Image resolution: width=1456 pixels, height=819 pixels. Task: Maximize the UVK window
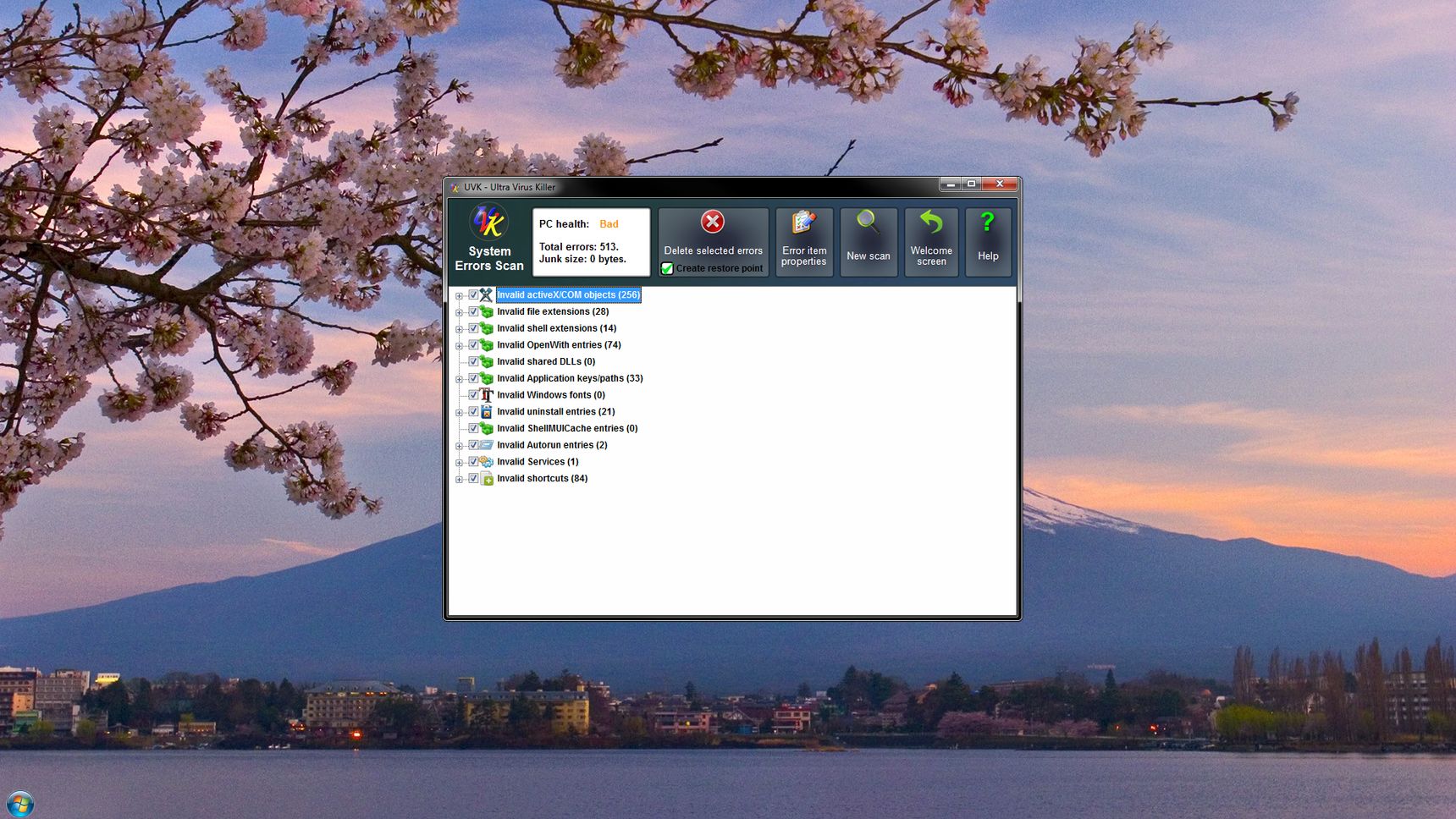pyautogui.click(x=971, y=184)
